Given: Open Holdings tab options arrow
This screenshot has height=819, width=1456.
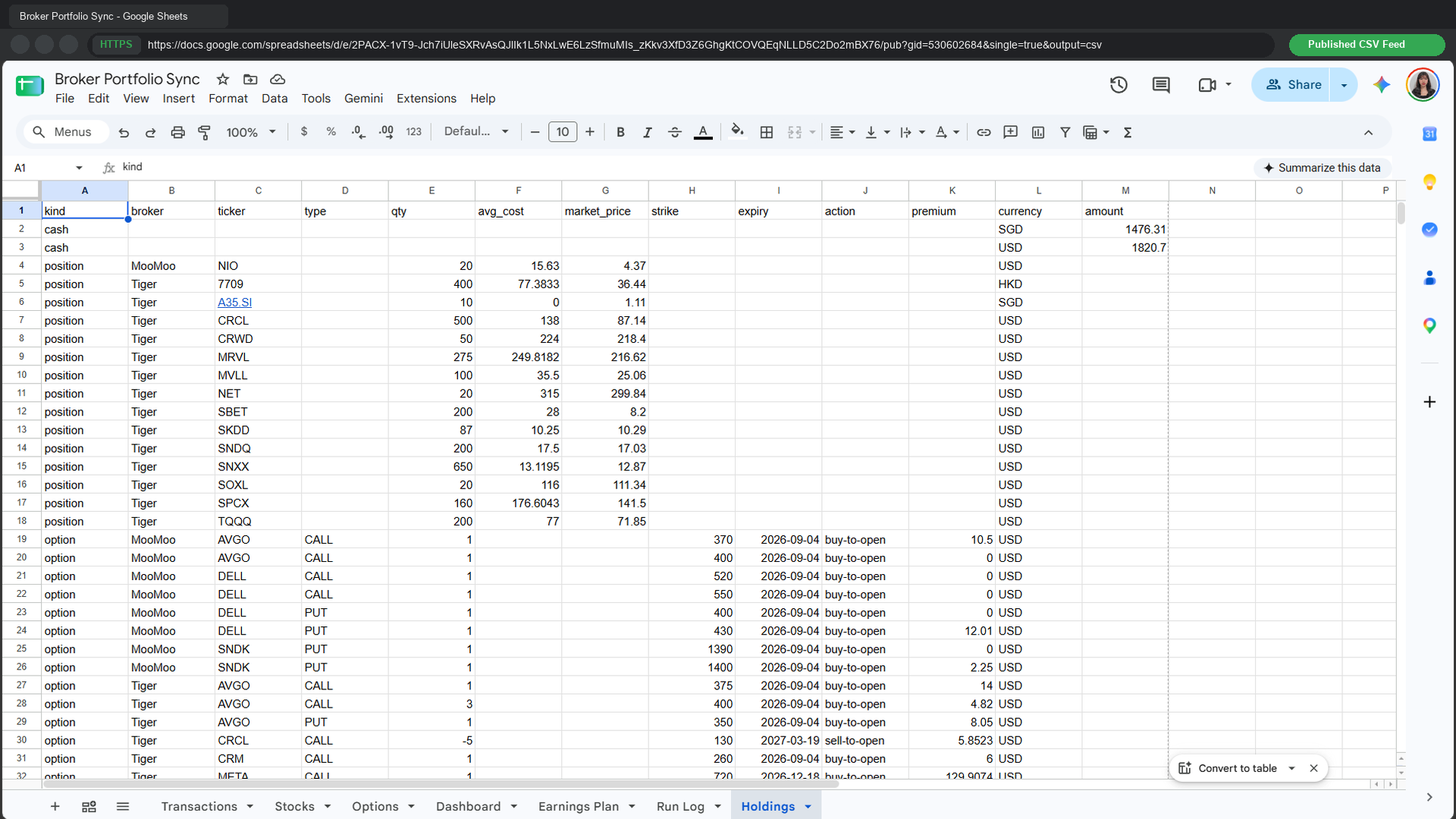Looking at the screenshot, I should tap(808, 806).
